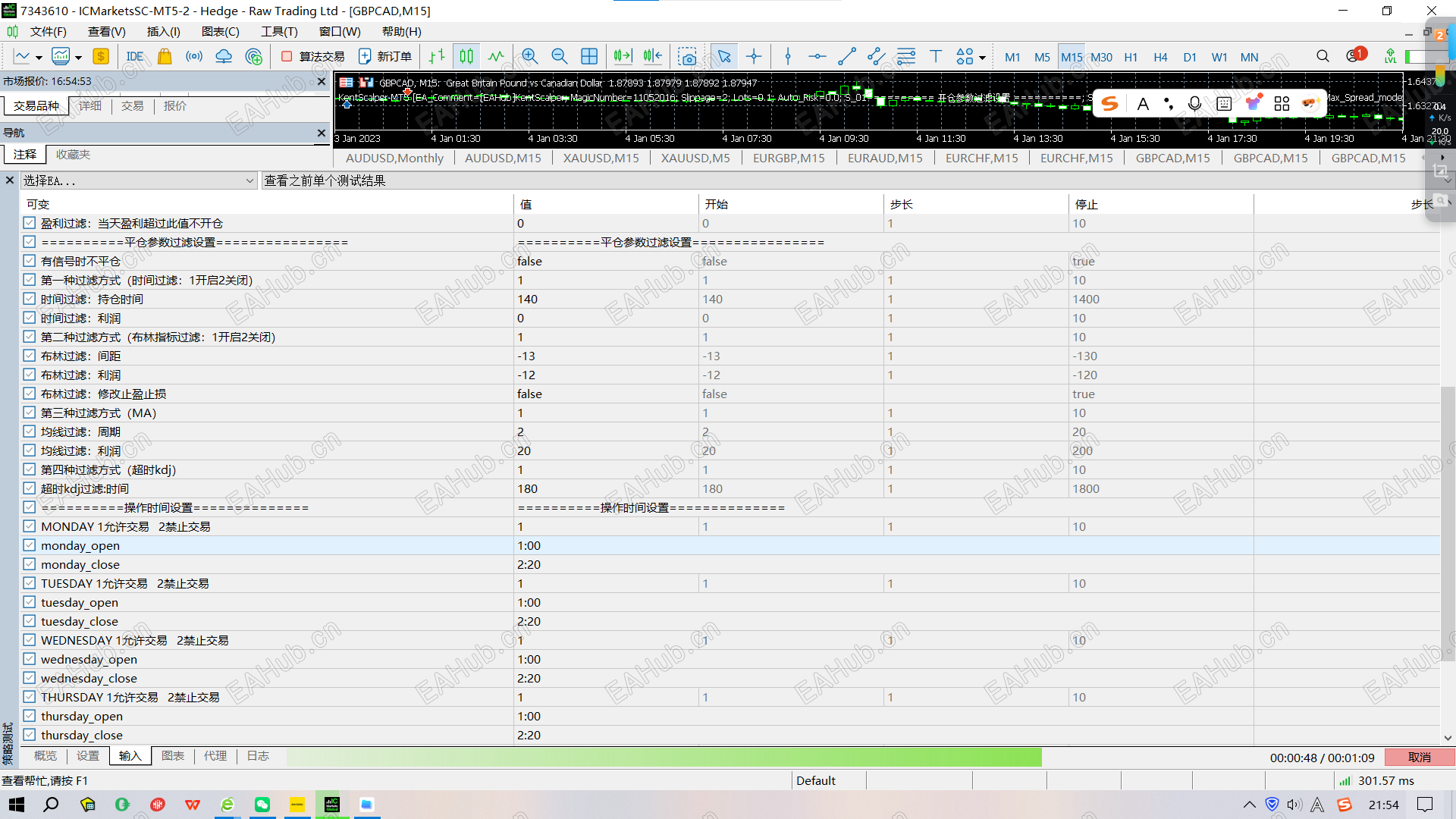
Task: Open the IDE MetaEditor icon
Action: [x=135, y=56]
